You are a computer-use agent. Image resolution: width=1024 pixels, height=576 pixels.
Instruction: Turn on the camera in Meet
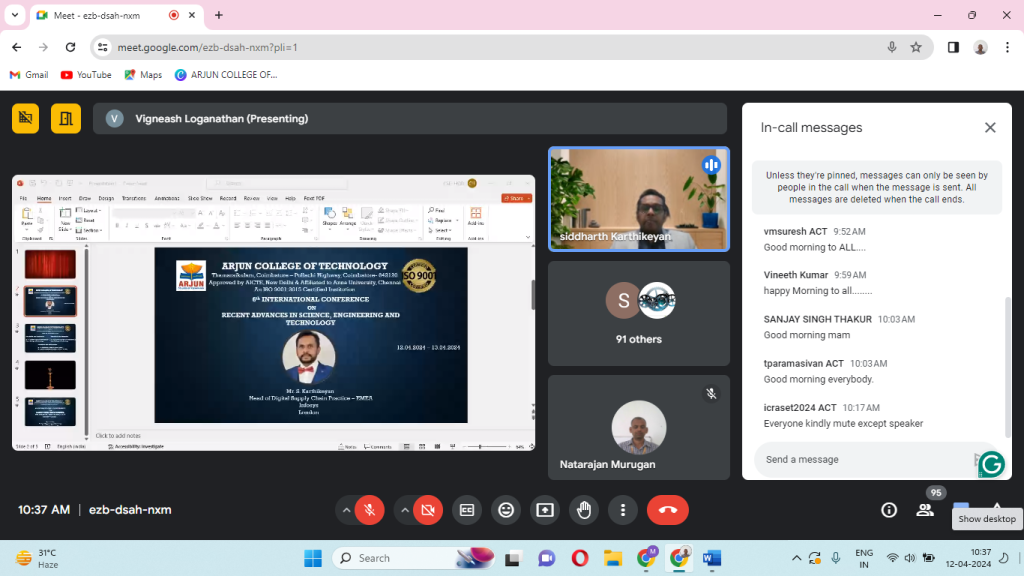[428, 510]
